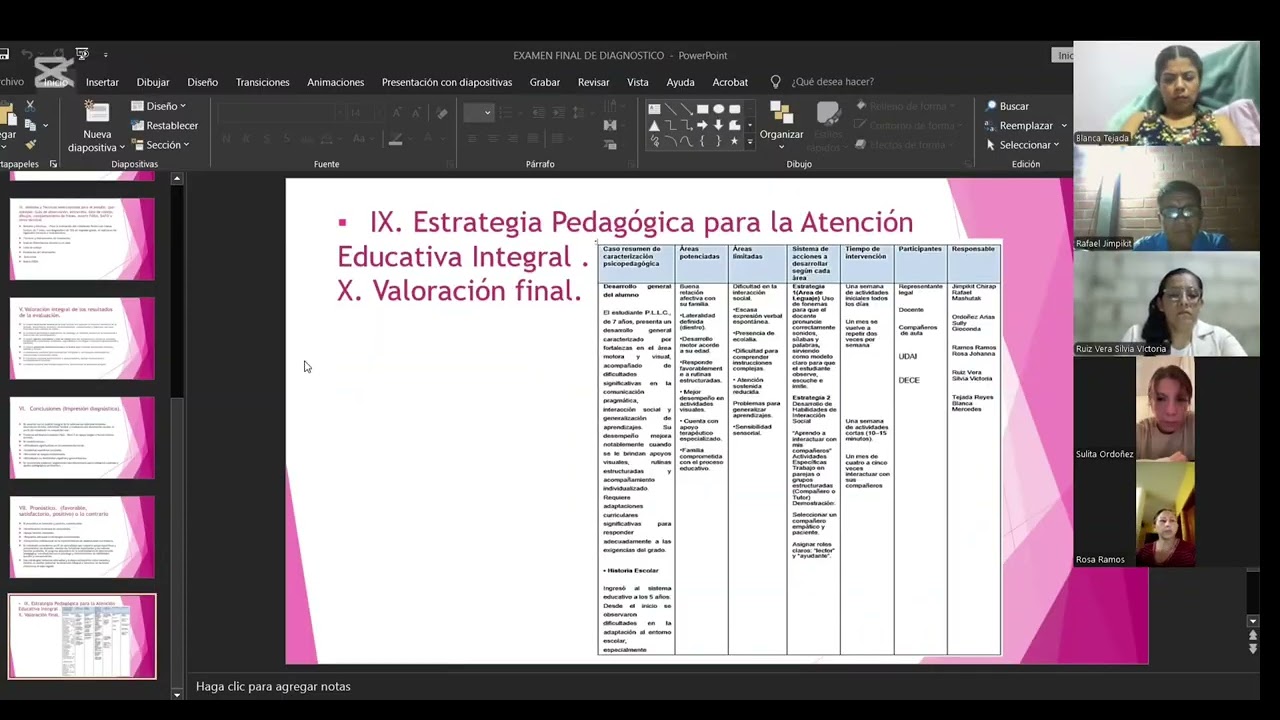Screen dimensions: 1280x720
Task: Select the freeform scribble shape
Action: (x=654, y=141)
